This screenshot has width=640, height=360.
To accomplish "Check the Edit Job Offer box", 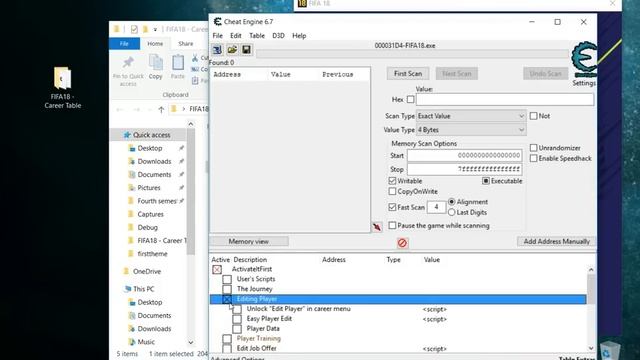I will pyautogui.click(x=227, y=348).
